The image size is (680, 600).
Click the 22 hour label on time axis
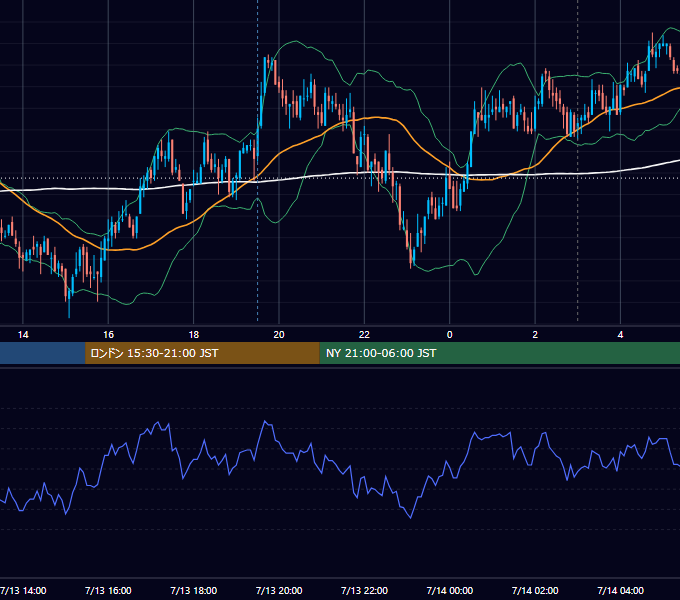point(364,334)
